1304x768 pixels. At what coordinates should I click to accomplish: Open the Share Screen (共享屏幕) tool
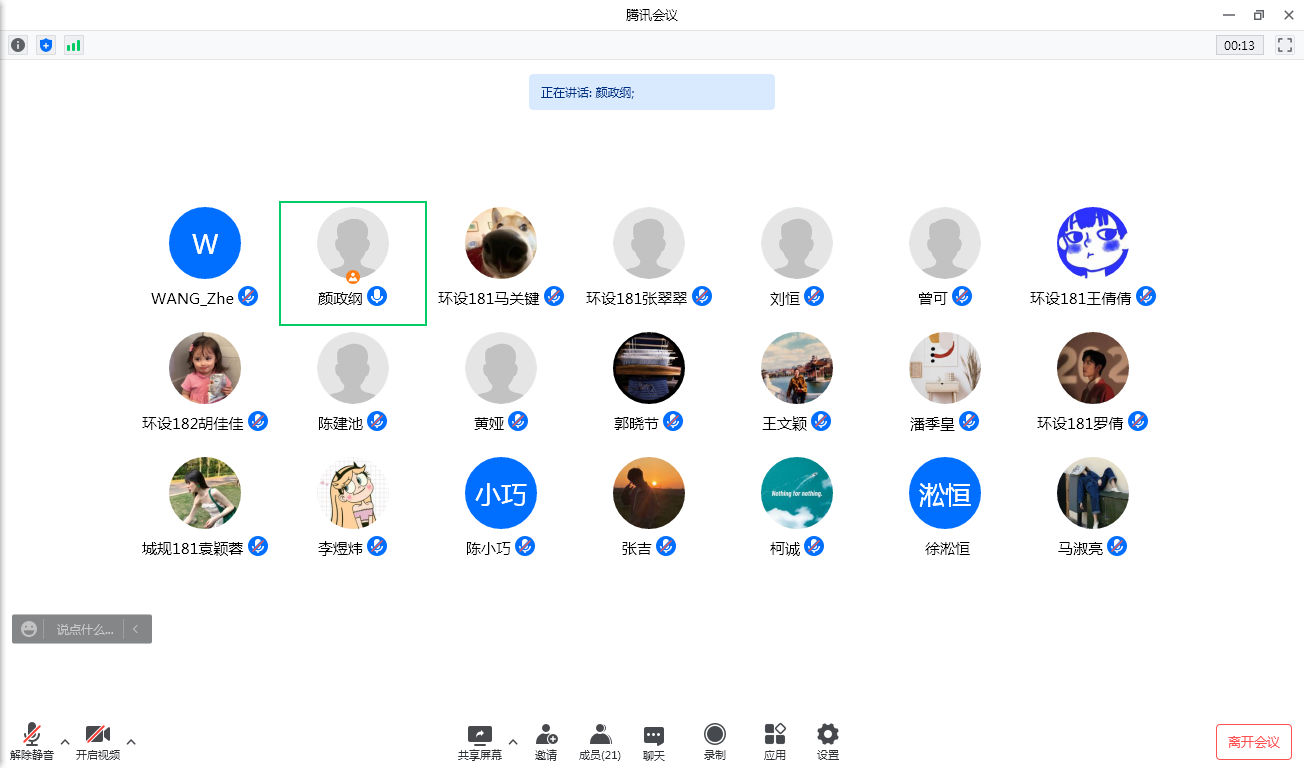[480, 742]
